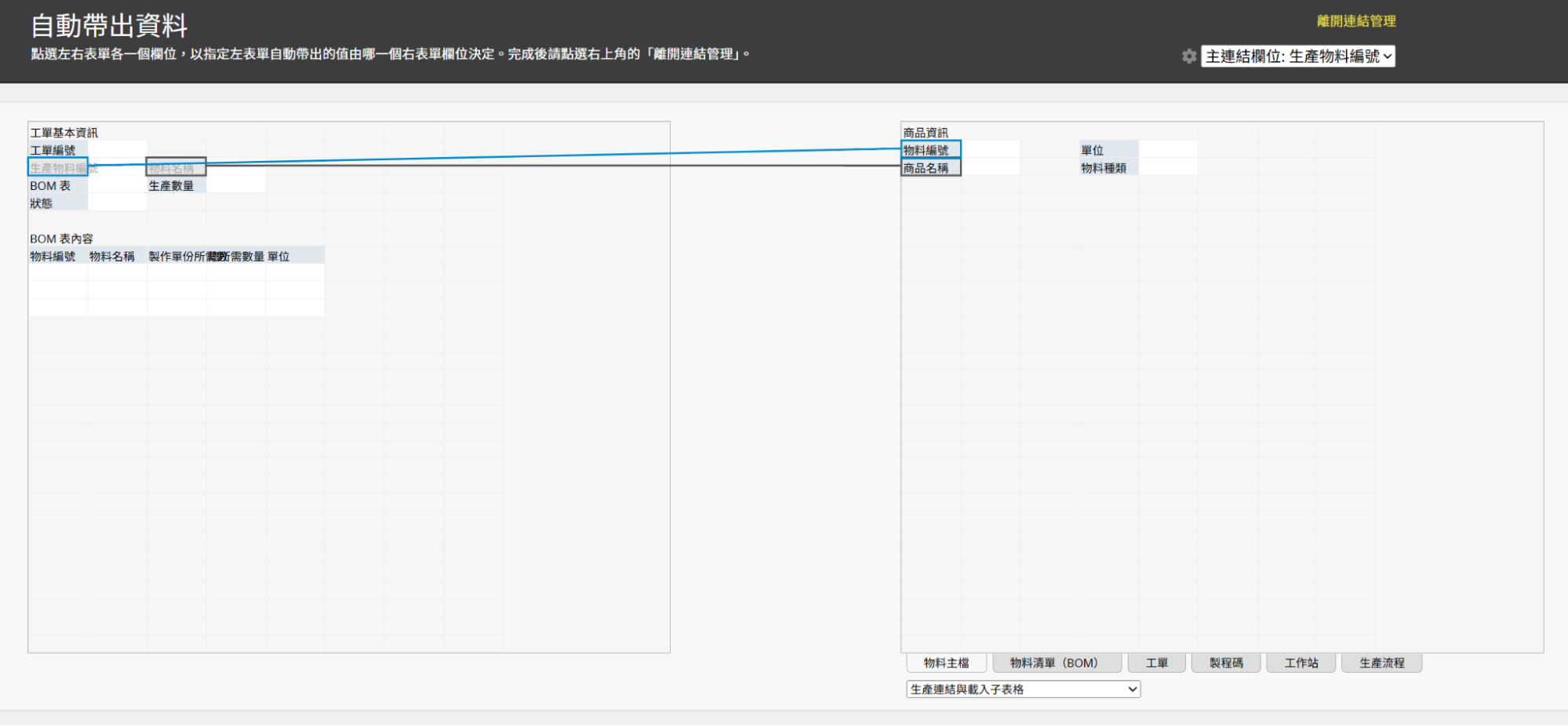Open the 工單 sheet tab

point(1156,663)
